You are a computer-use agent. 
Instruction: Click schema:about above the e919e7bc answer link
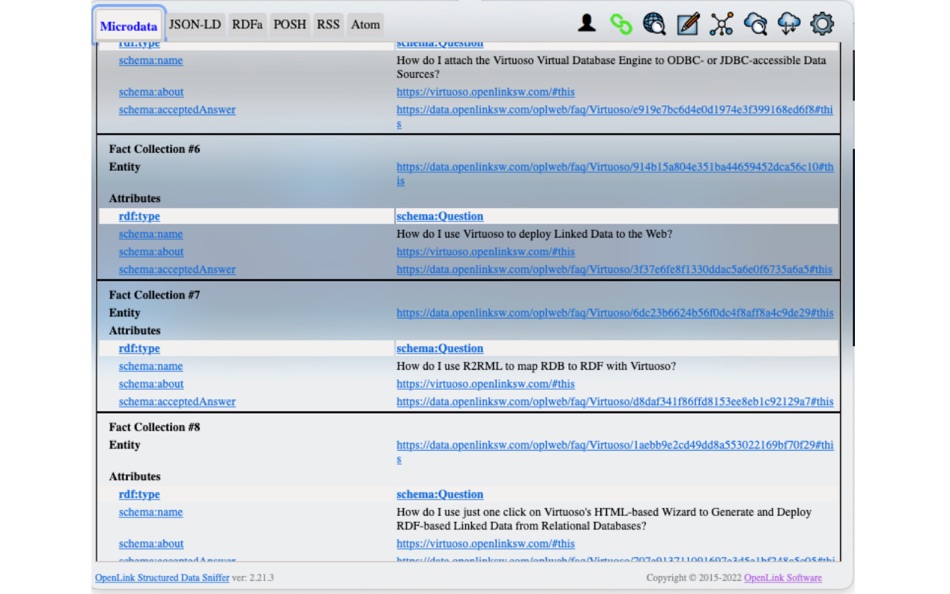tap(151, 92)
